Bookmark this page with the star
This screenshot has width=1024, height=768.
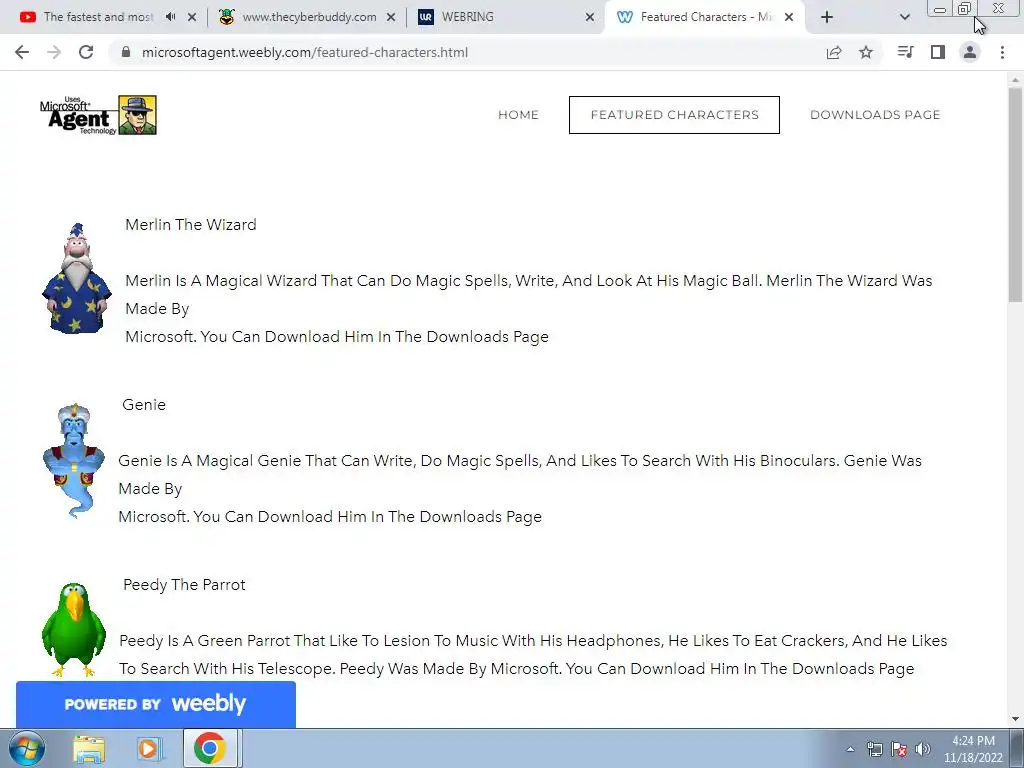click(866, 52)
